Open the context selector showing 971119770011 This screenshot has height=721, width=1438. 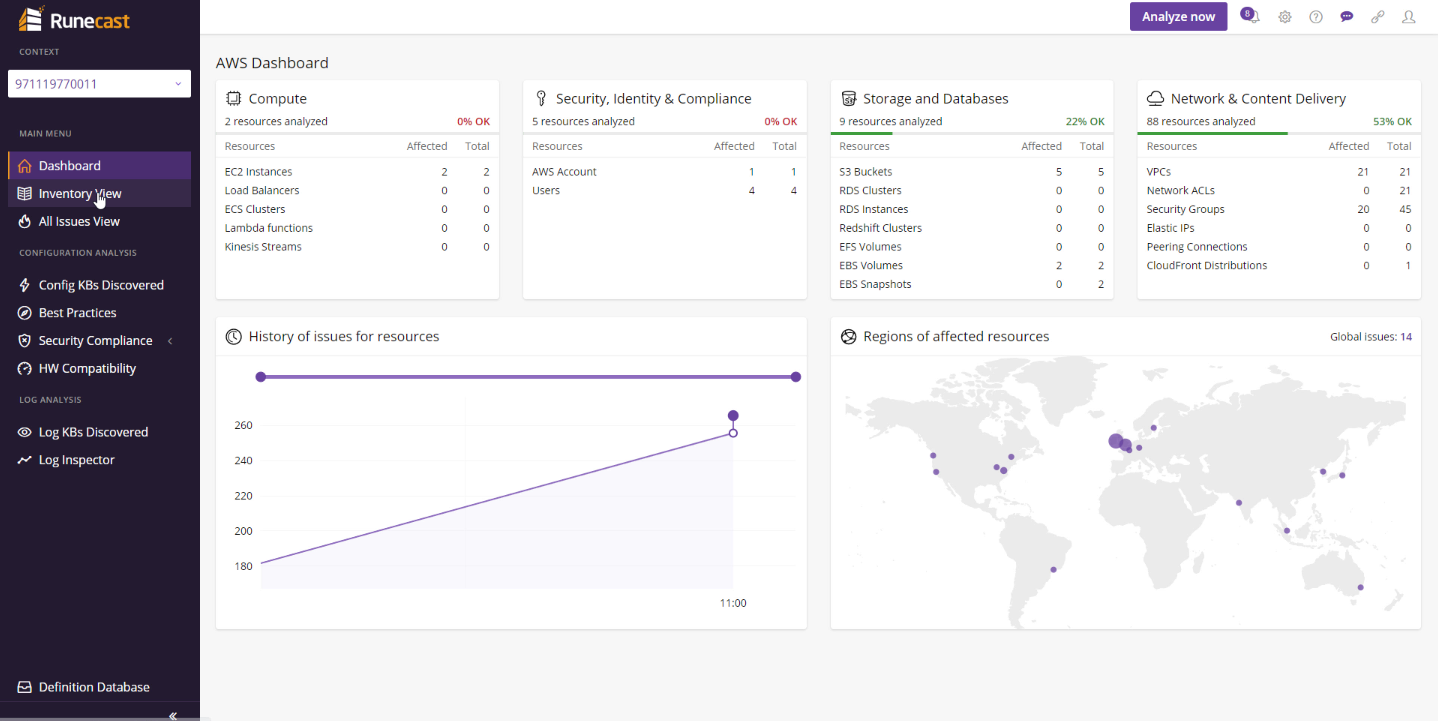pyautogui.click(x=99, y=84)
